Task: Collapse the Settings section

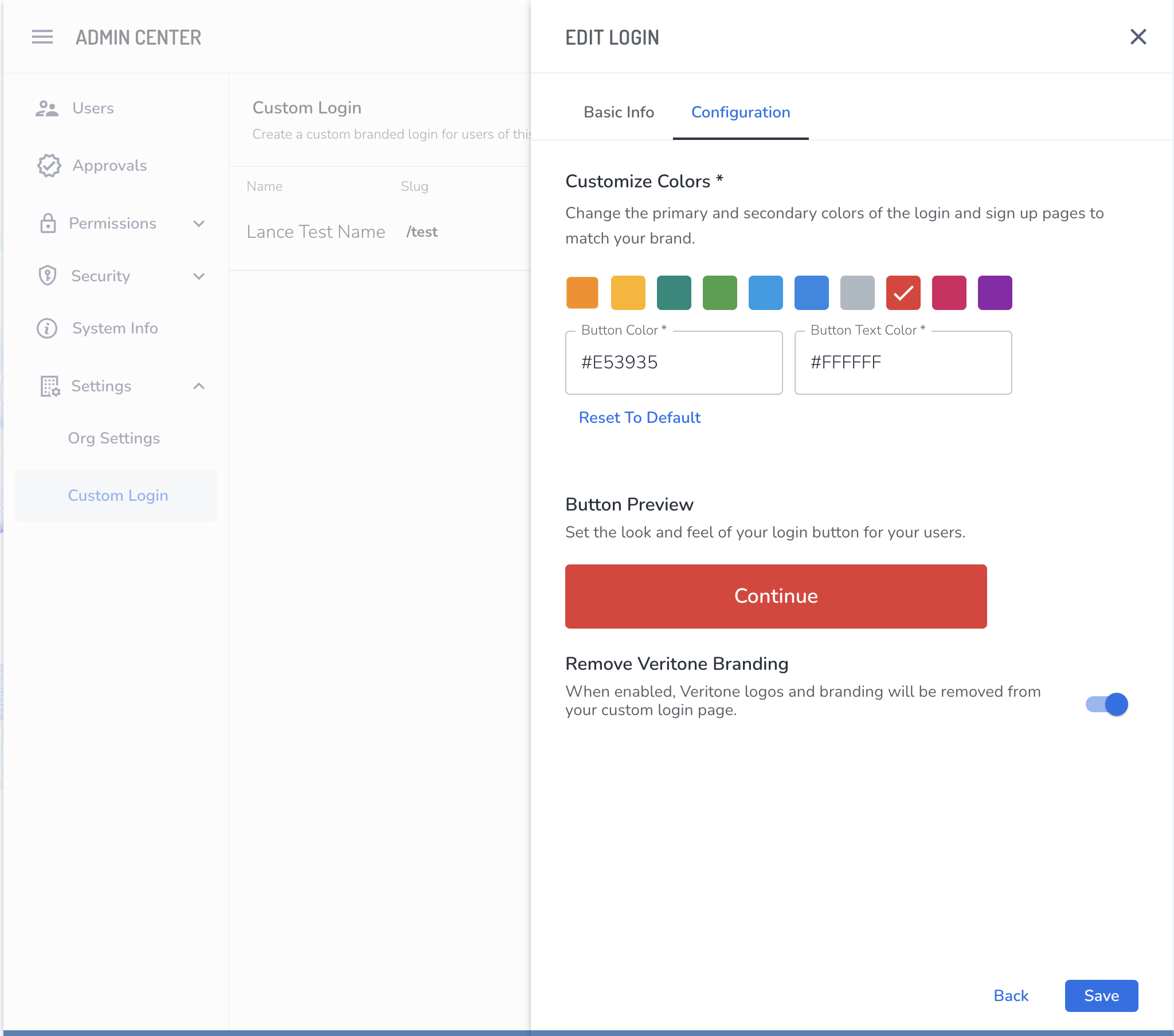Action: [x=199, y=386]
